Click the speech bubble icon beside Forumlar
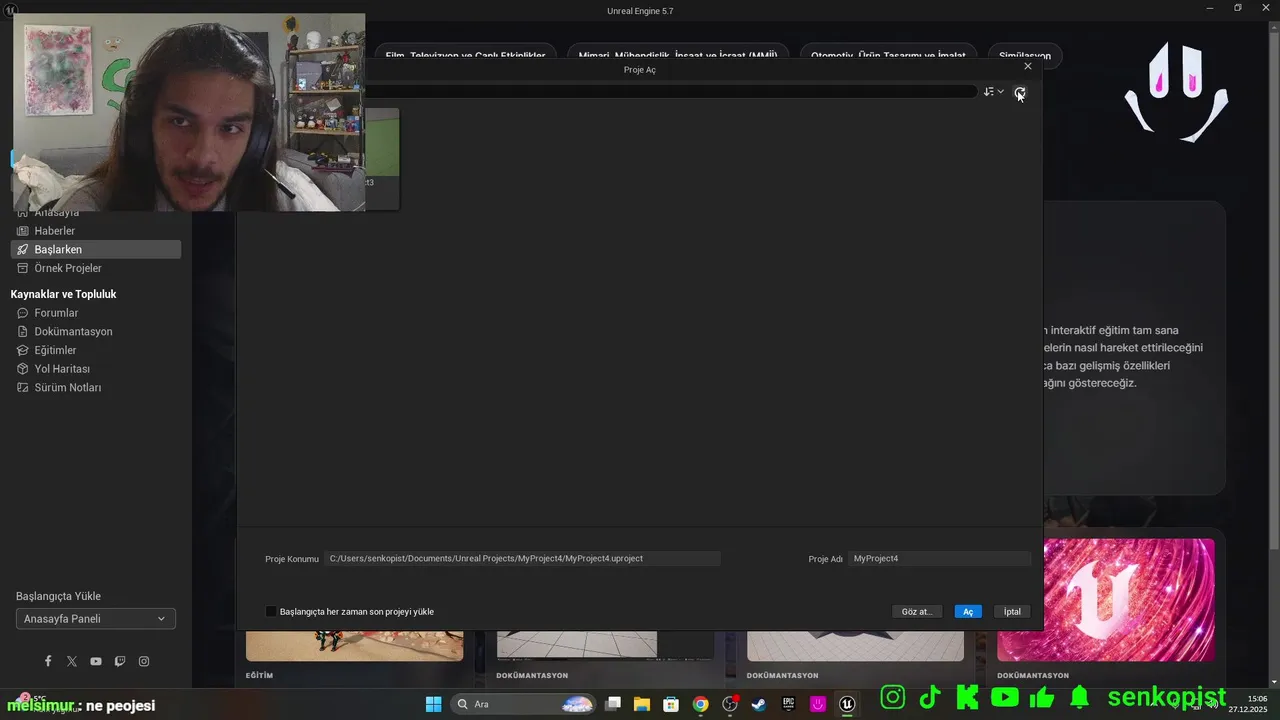This screenshot has height=720, width=1280. pyautogui.click(x=23, y=313)
